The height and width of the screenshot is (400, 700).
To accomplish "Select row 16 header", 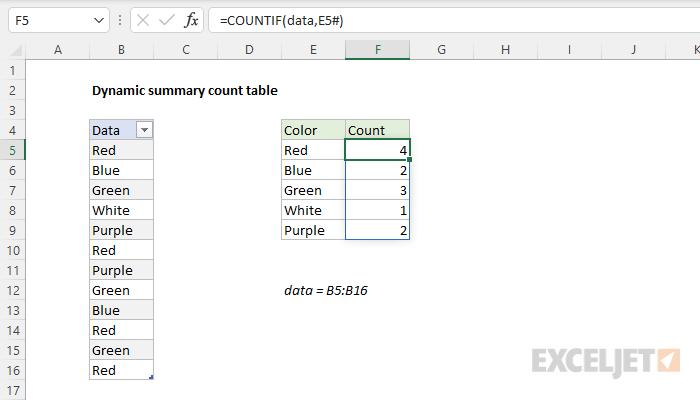I will click(x=13, y=370).
